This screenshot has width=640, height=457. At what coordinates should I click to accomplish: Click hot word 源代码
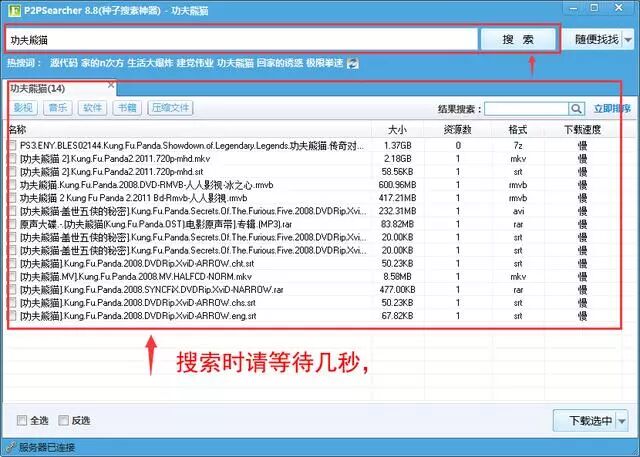click(64, 63)
